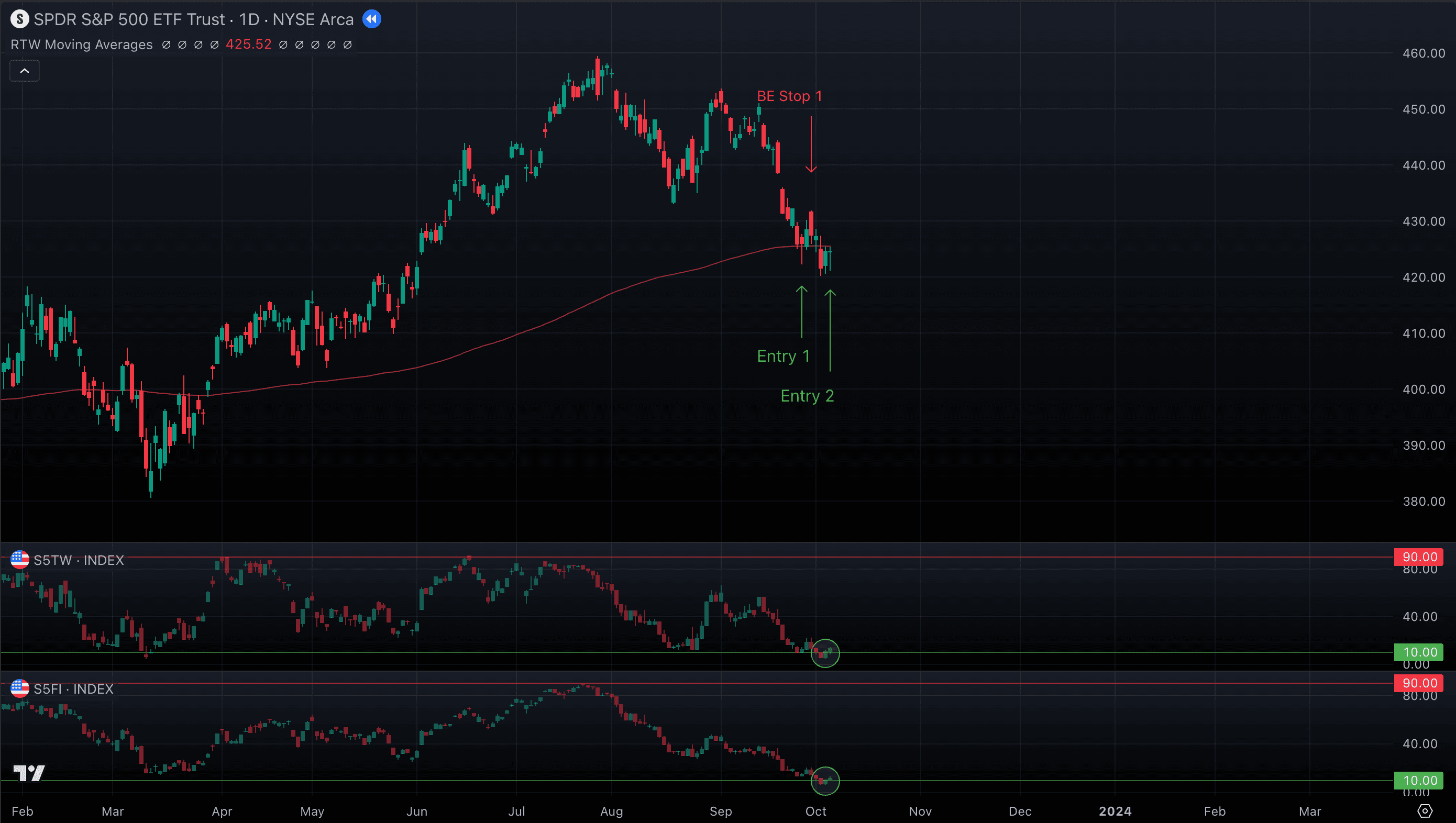This screenshot has width=1456, height=823.
Task: Click the red 90.00 level label on S5FI
Action: [x=1419, y=682]
